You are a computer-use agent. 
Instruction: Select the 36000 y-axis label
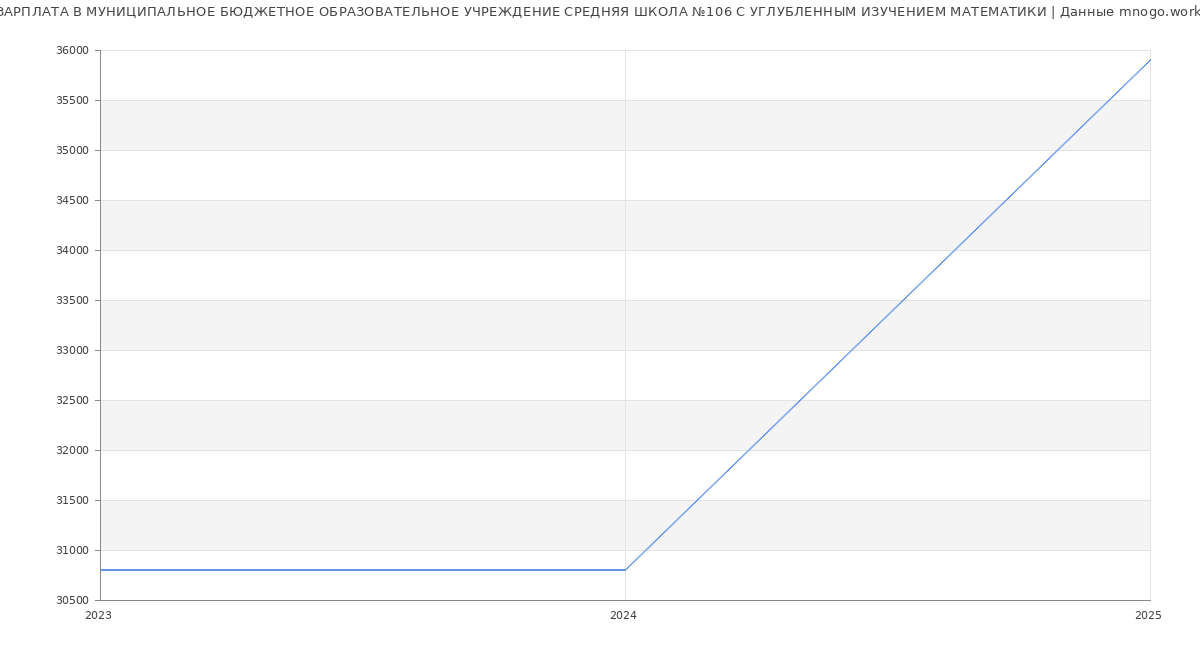[x=72, y=51]
